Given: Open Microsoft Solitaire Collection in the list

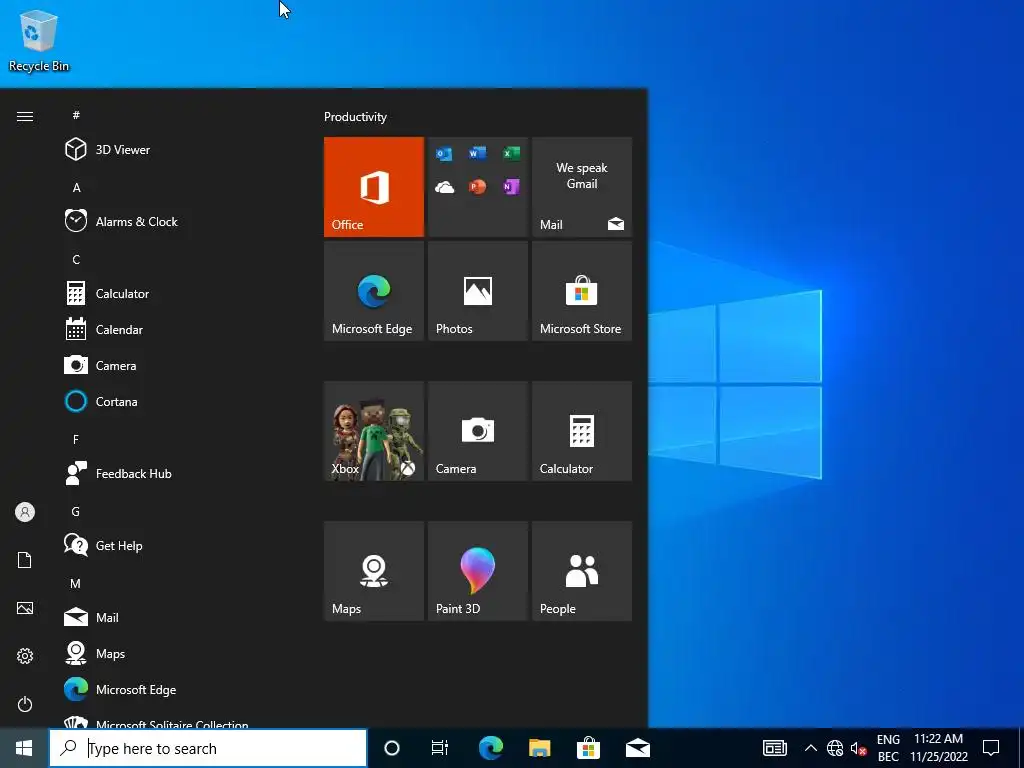Looking at the screenshot, I should coord(185,721).
